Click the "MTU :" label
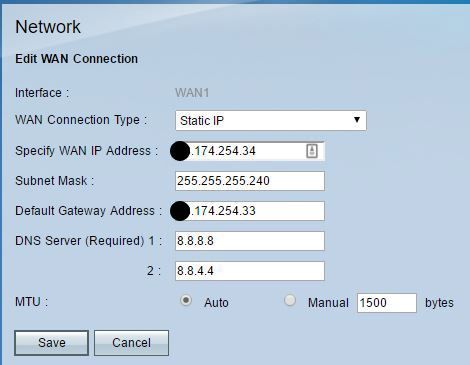The width and height of the screenshot is (470, 365). [x=31, y=302]
